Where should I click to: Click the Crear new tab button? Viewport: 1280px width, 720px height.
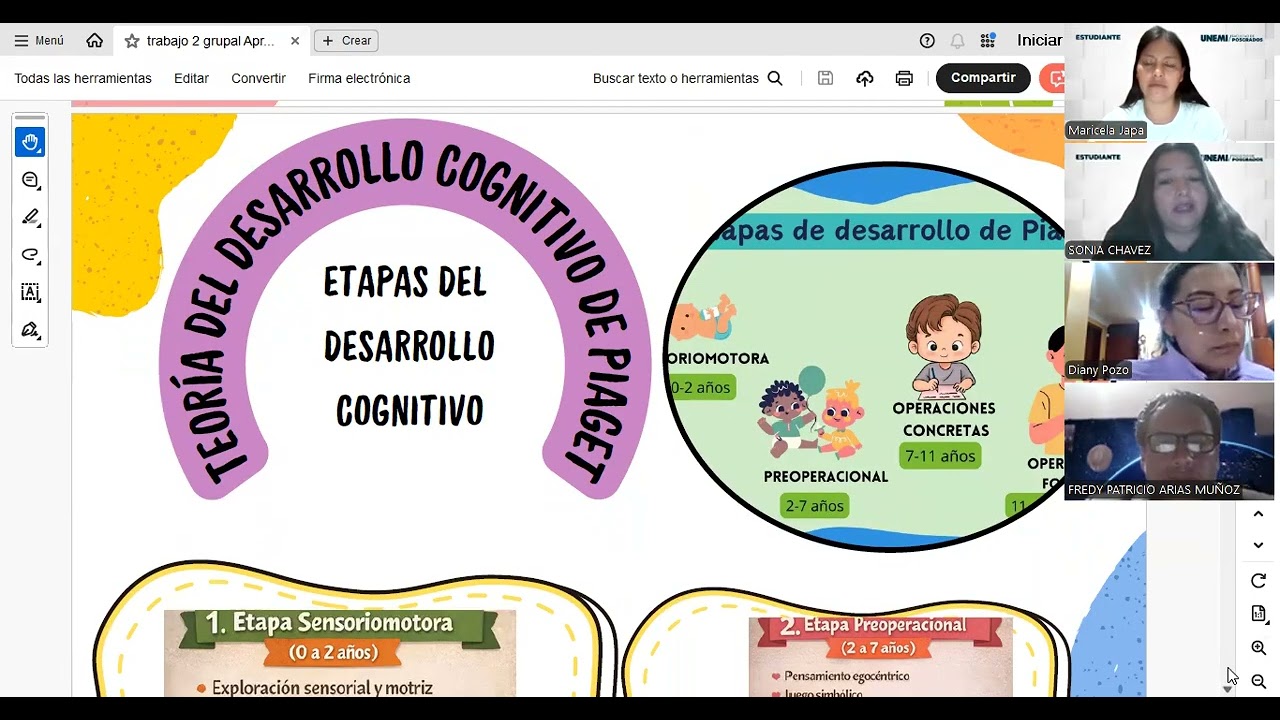click(x=346, y=41)
